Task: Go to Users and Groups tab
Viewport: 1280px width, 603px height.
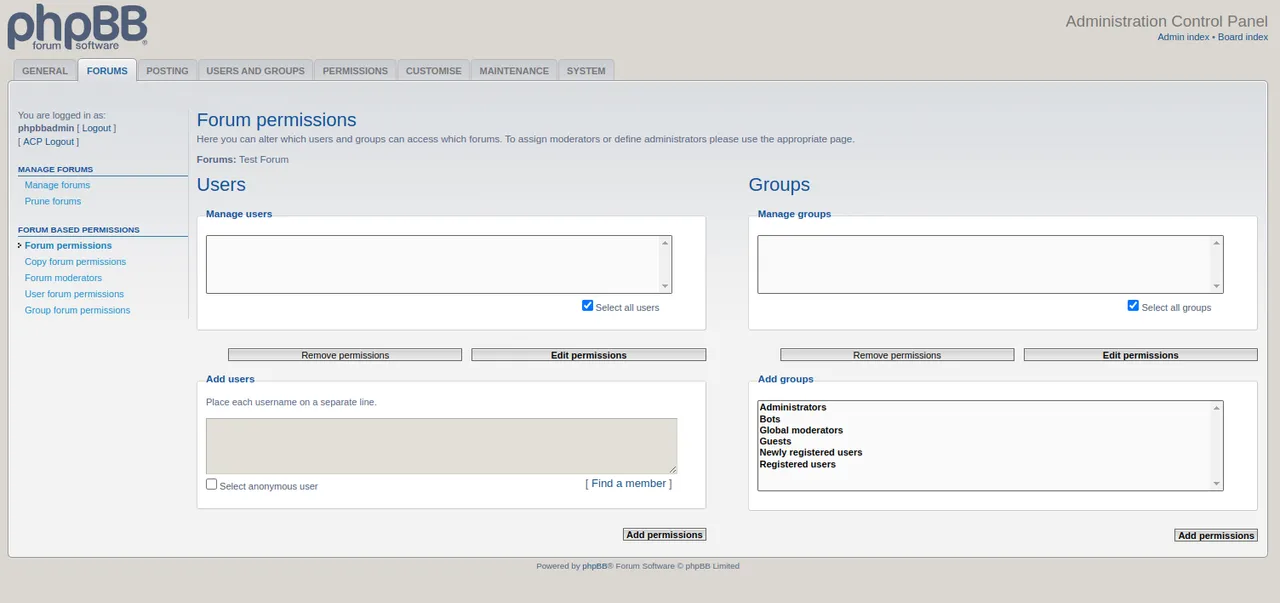Action: click(x=255, y=71)
